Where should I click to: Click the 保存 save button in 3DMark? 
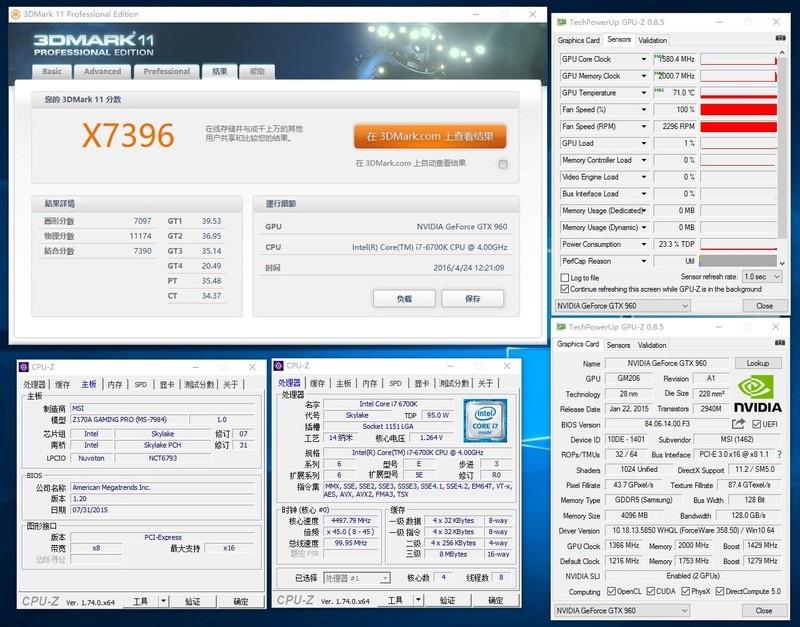click(x=472, y=298)
